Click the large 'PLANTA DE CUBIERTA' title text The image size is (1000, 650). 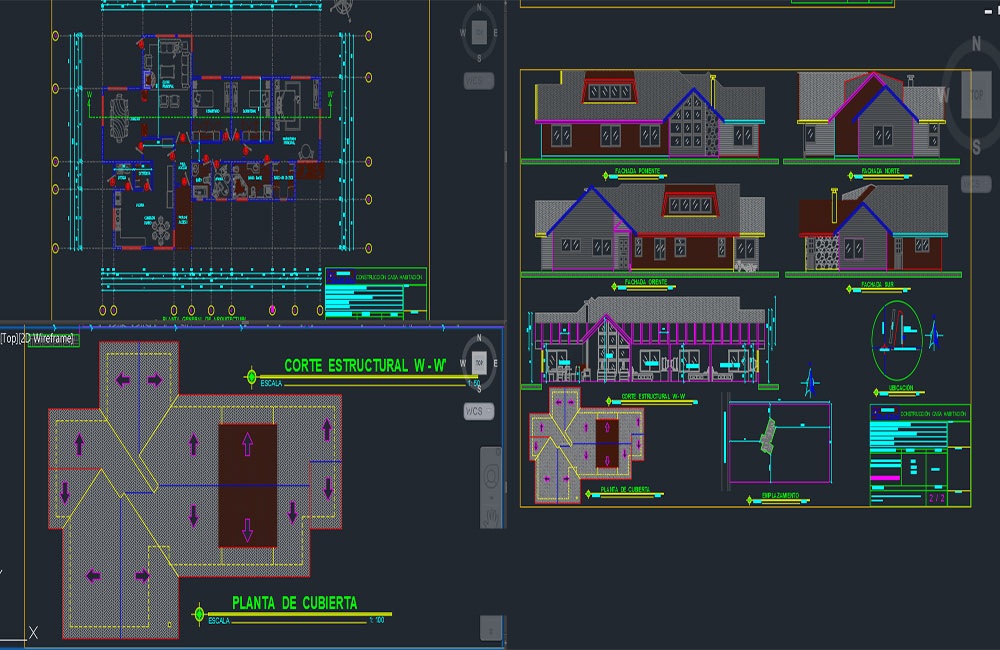click(x=294, y=603)
